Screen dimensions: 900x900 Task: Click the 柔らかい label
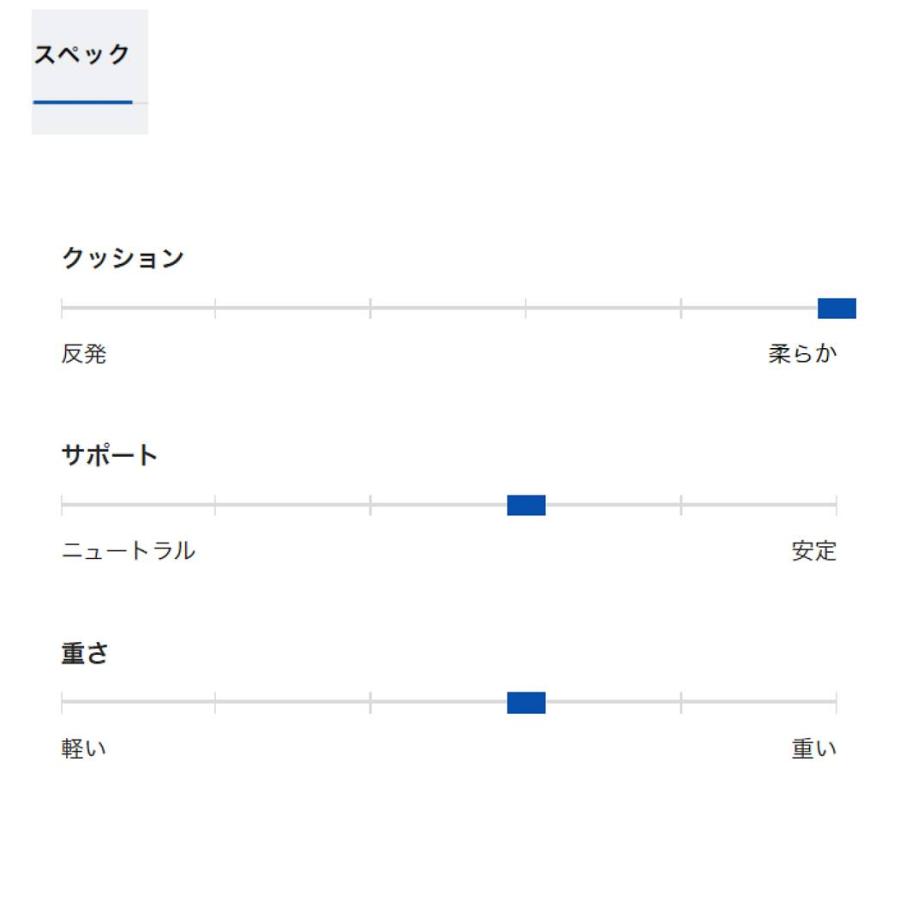tap(802, 354)
